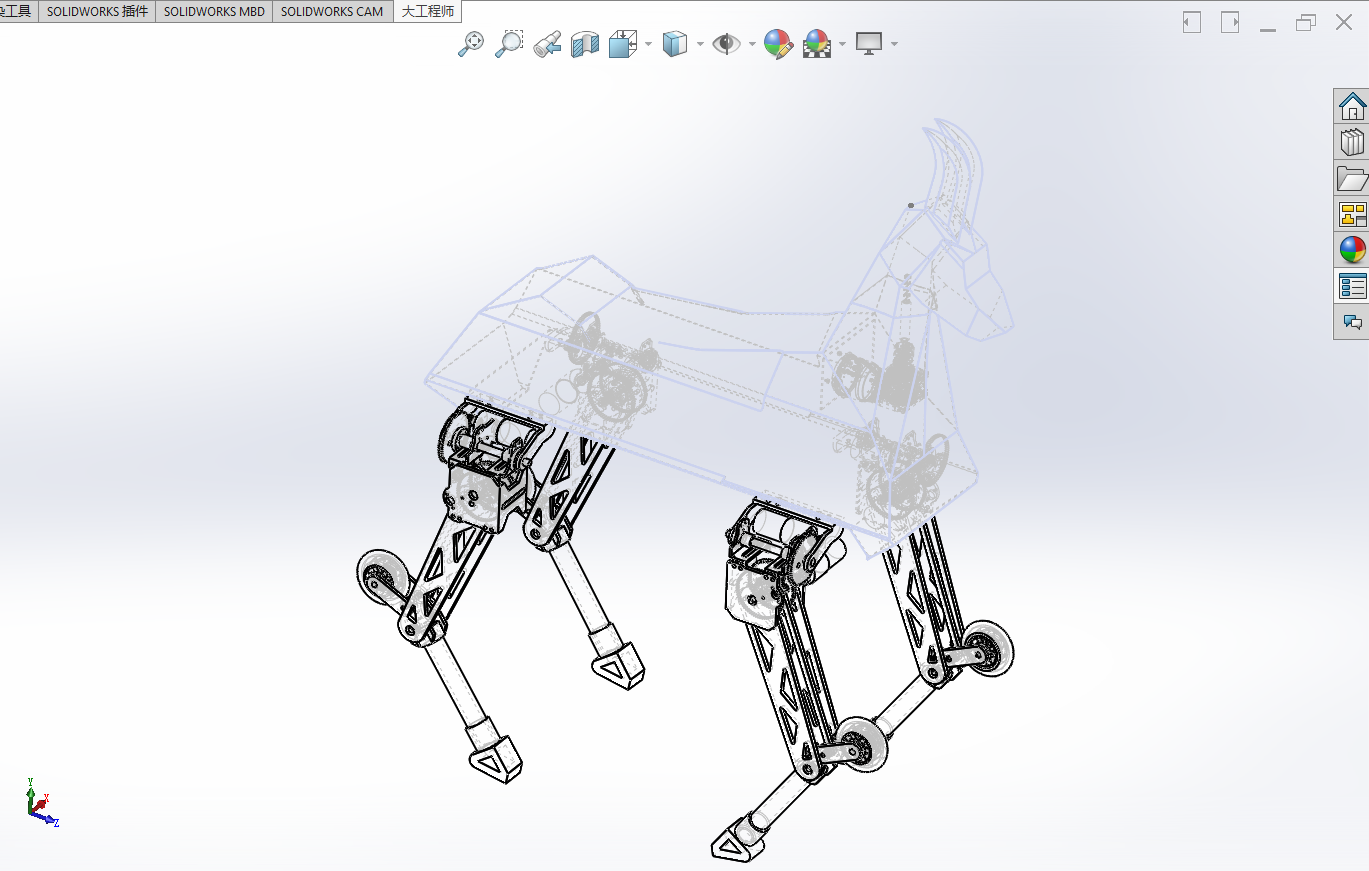Open the Display Style dropdown arrow
The width and height of the screenshot is (1369, 871).
[x=700, y=43]
